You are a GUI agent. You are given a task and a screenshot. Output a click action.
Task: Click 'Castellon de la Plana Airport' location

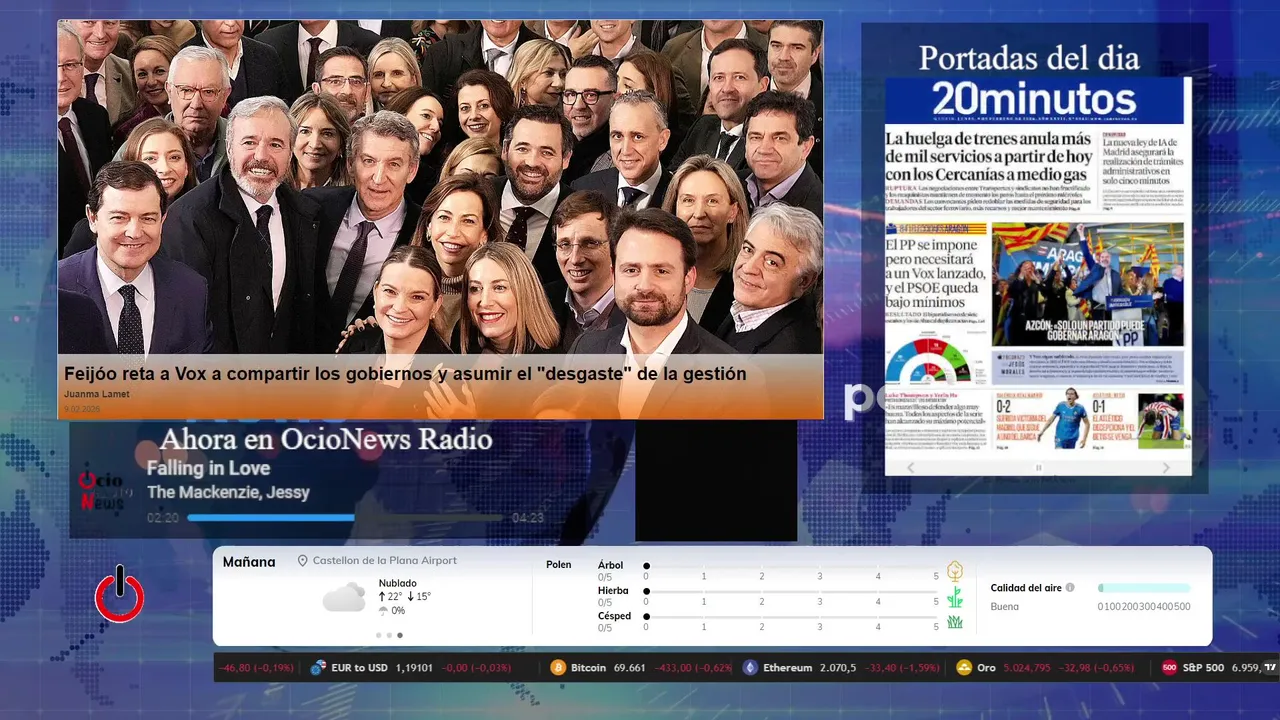385,561
